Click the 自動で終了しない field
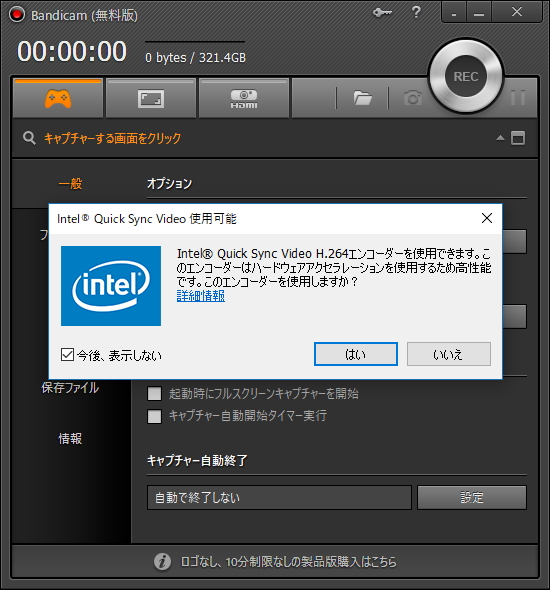The height and width of the screenshot is (590, 550). pyautogui.click(x=279, y=497)
